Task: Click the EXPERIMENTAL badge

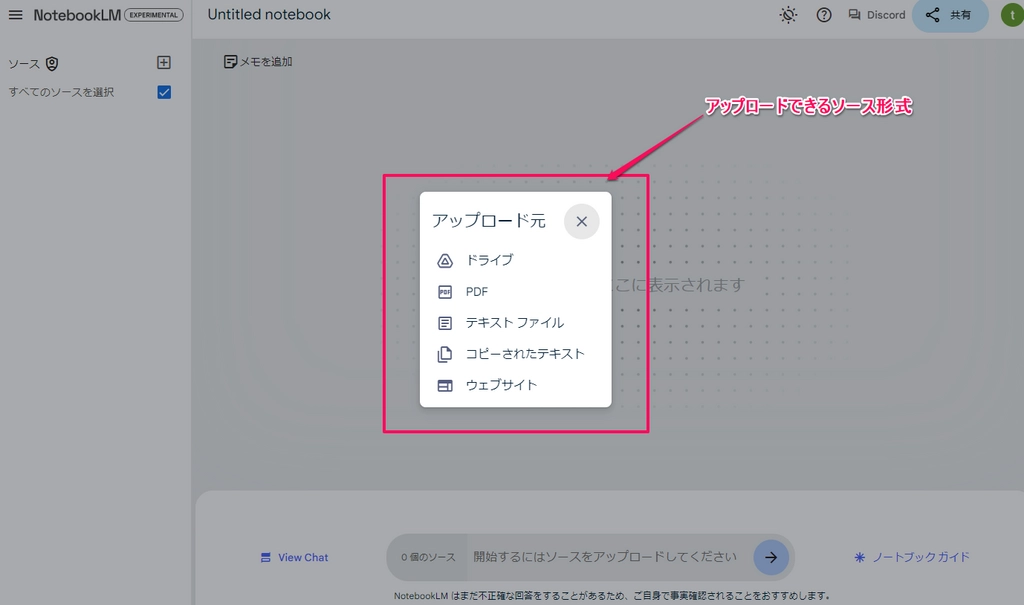Action: tap(153, 15)
